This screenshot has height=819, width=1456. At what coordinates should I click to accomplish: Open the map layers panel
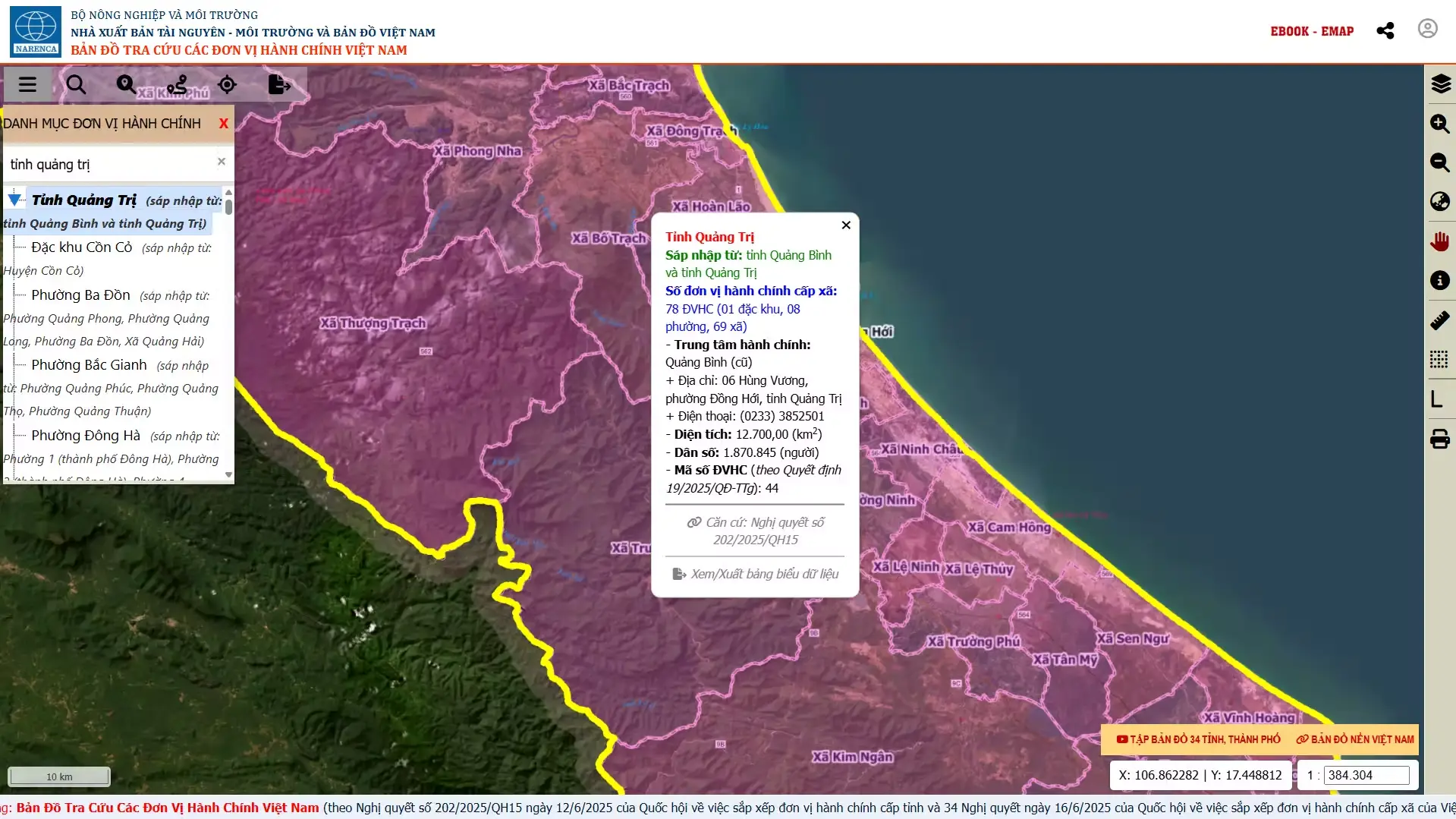point(1440,83)
